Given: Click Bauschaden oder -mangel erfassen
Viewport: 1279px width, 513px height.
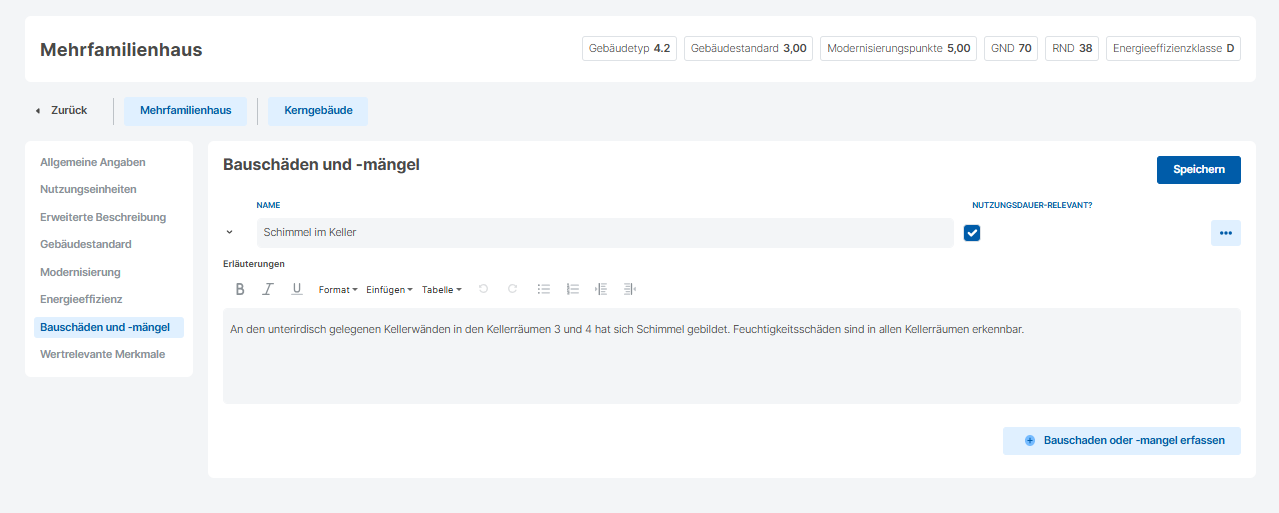Looking at the screenshot, I should (x=1122, y=441).
